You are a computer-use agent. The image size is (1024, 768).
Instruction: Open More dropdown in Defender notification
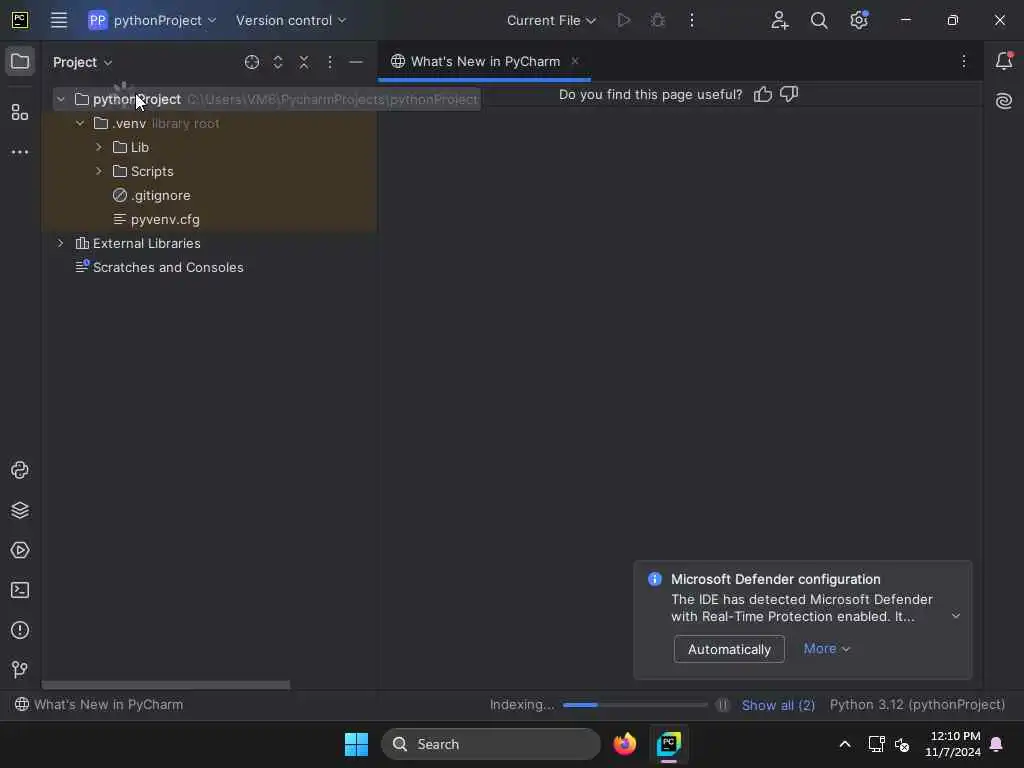click(827, 648)
